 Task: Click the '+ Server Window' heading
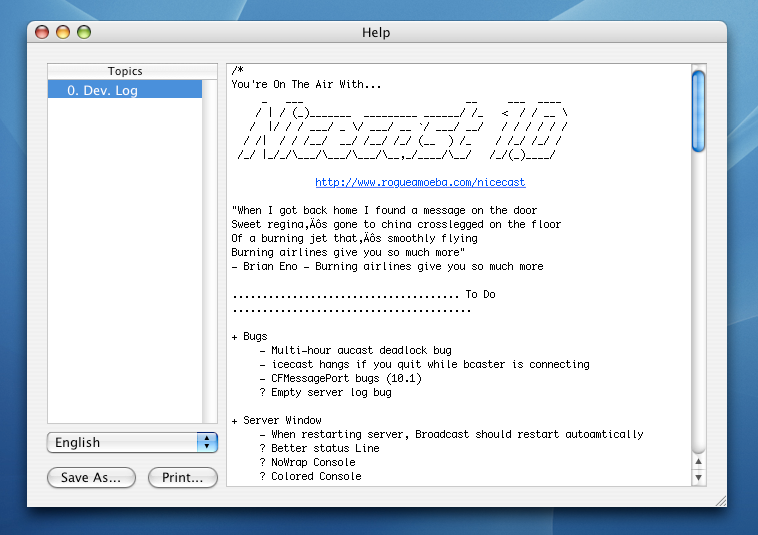[277, 420]
